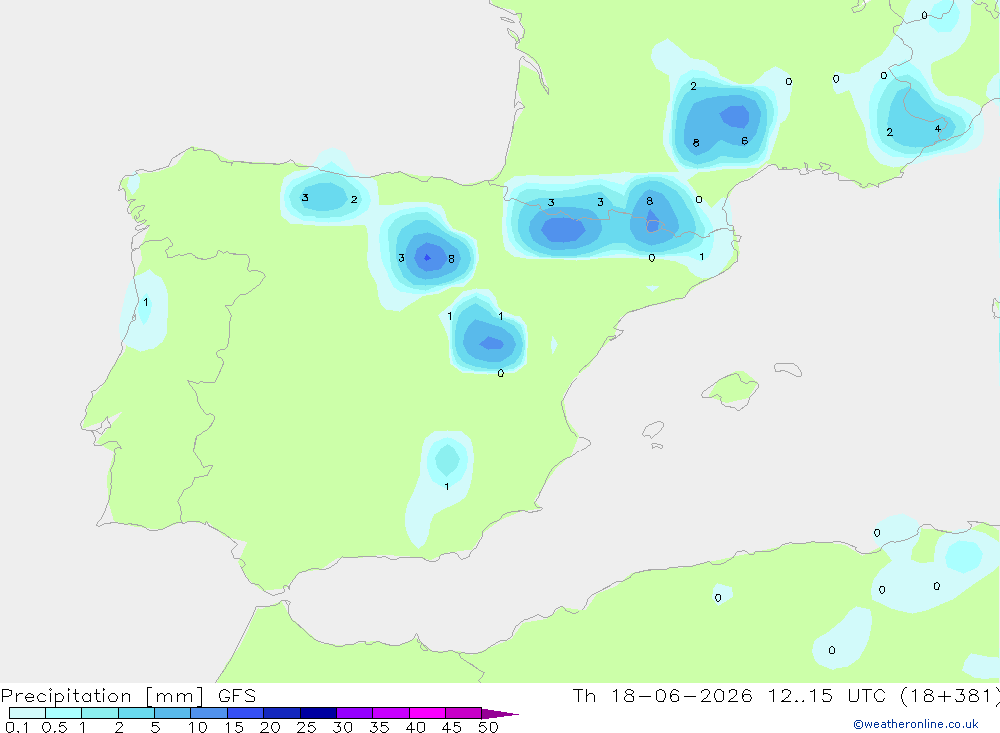This screenshot has width=1000, height=733.
Task: Click the '35' legend scale label
Action: click(x=379, y=727)
